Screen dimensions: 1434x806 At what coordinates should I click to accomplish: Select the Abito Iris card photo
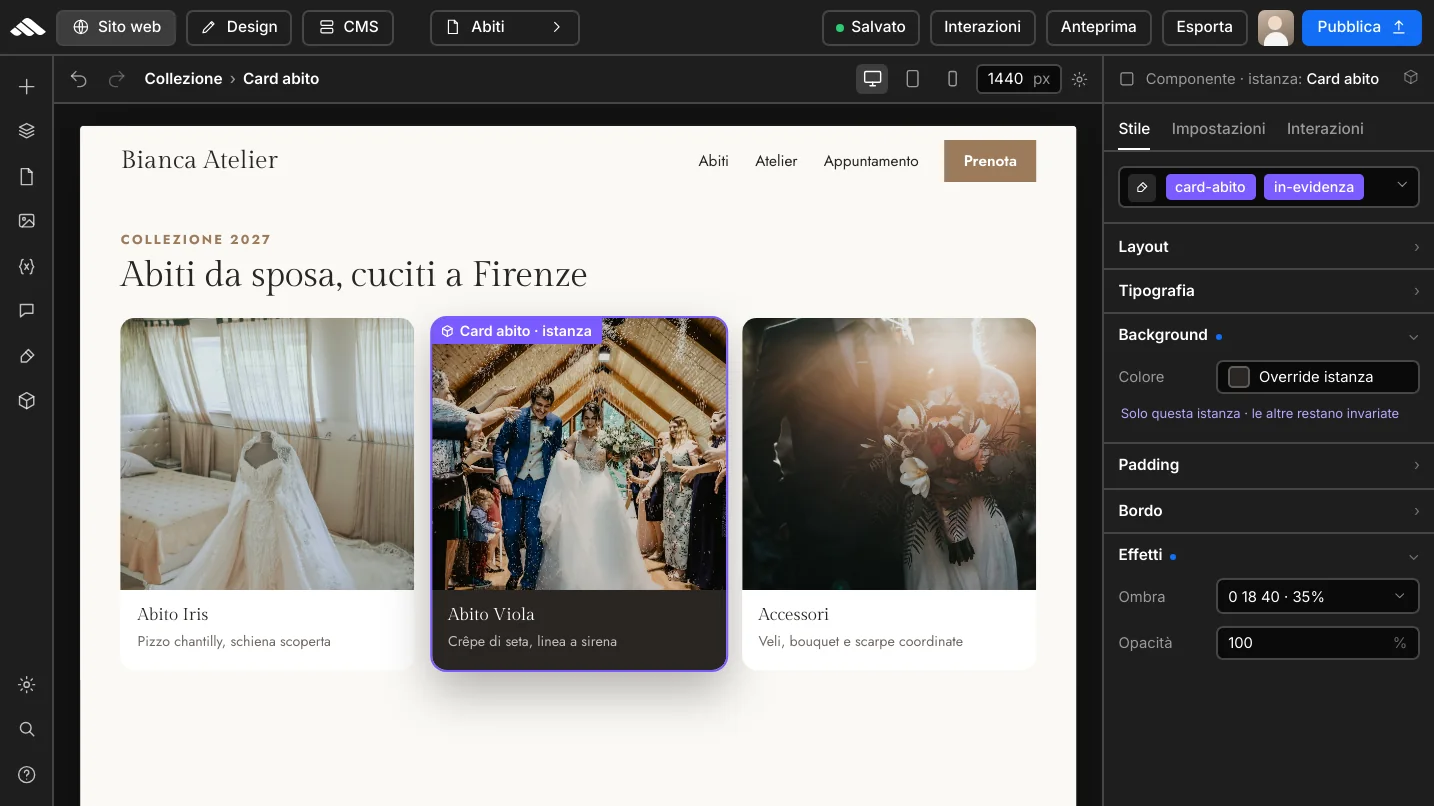tap(267, 454)
